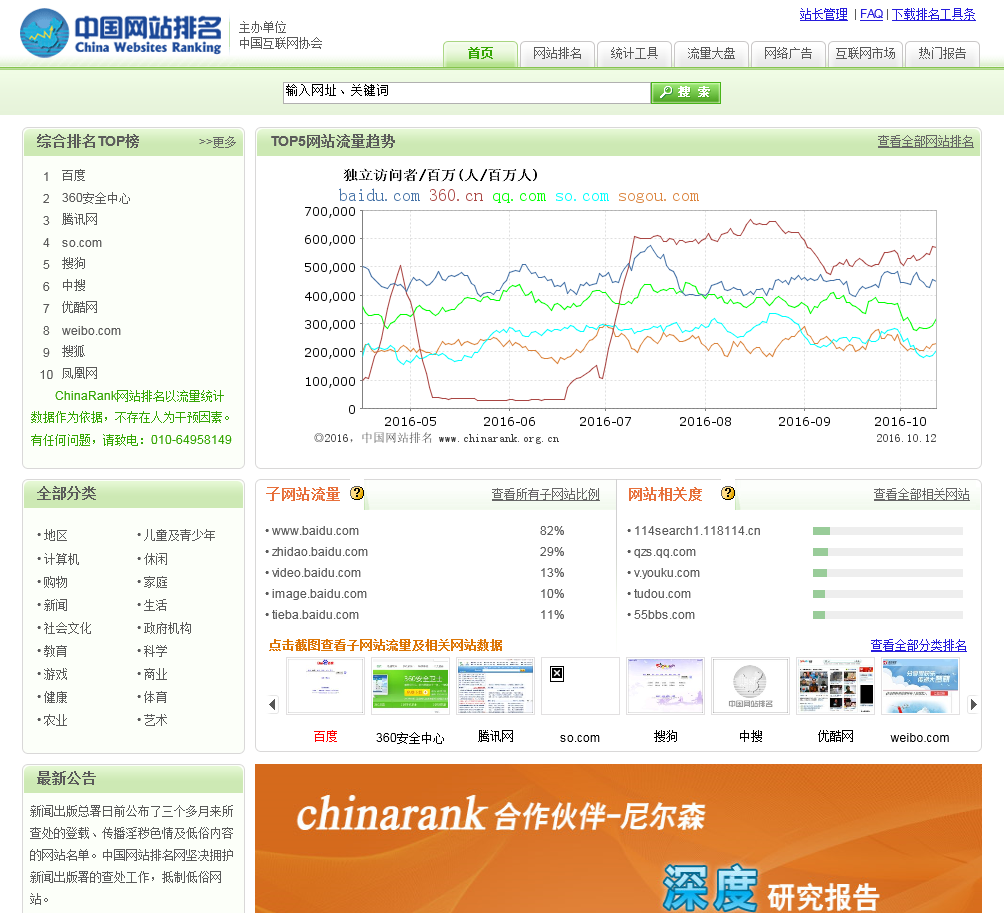Image resolution: width=1004 pixels, height=913 pixels.
Task: Open the 计算机 category
Action: [61, 559]
